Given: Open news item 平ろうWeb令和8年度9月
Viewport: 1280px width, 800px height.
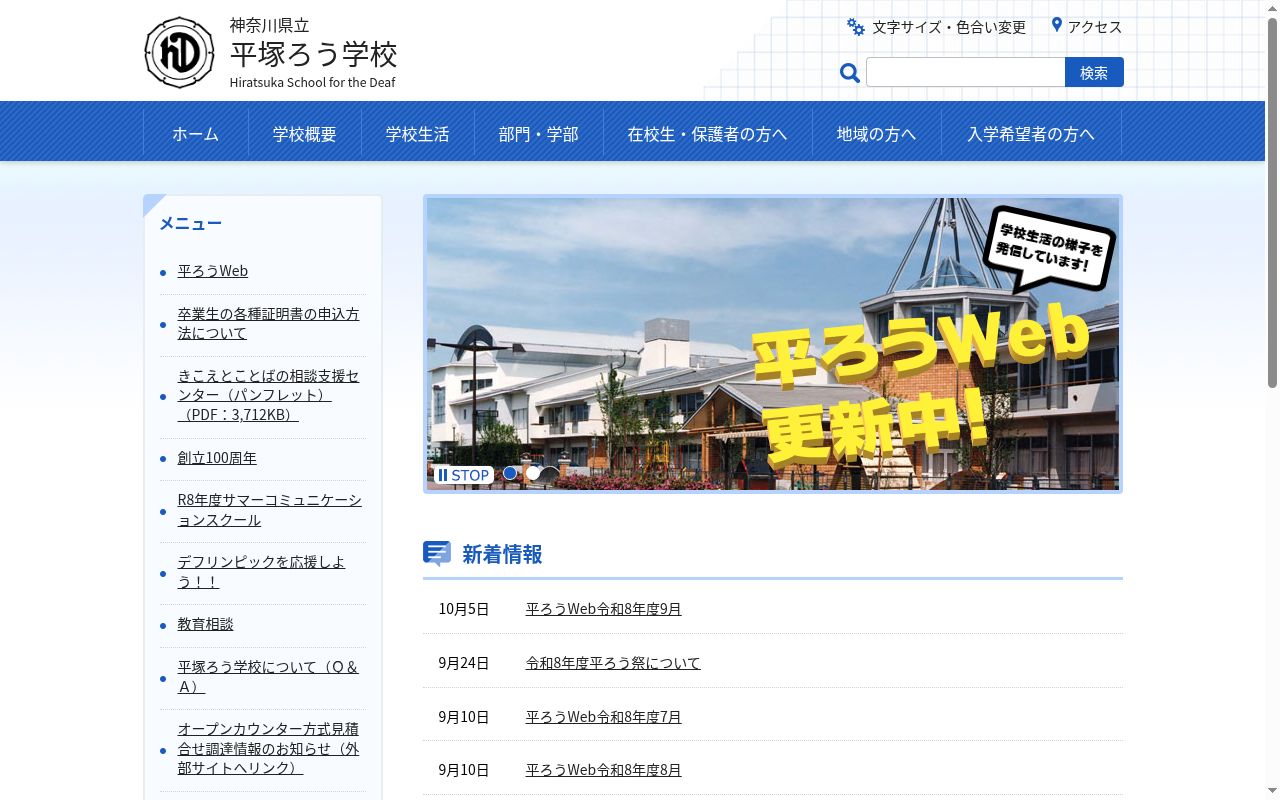Looking at the screenshot, I should coord(604,609).
